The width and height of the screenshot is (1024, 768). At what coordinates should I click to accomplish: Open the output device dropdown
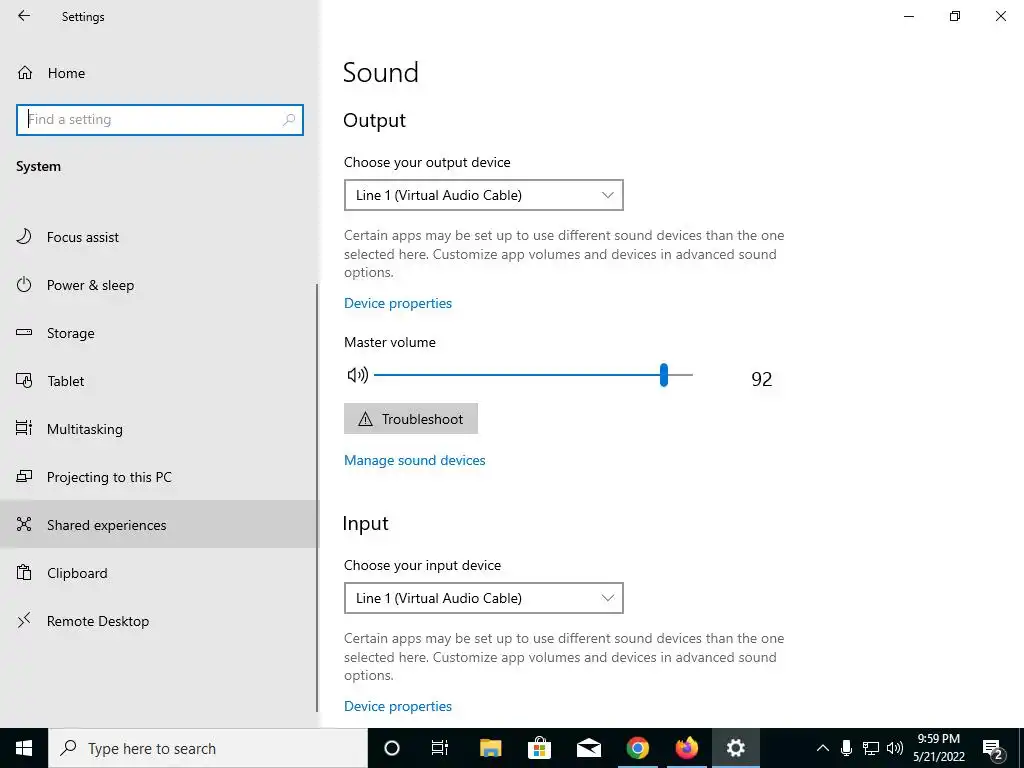pos(483,195)
